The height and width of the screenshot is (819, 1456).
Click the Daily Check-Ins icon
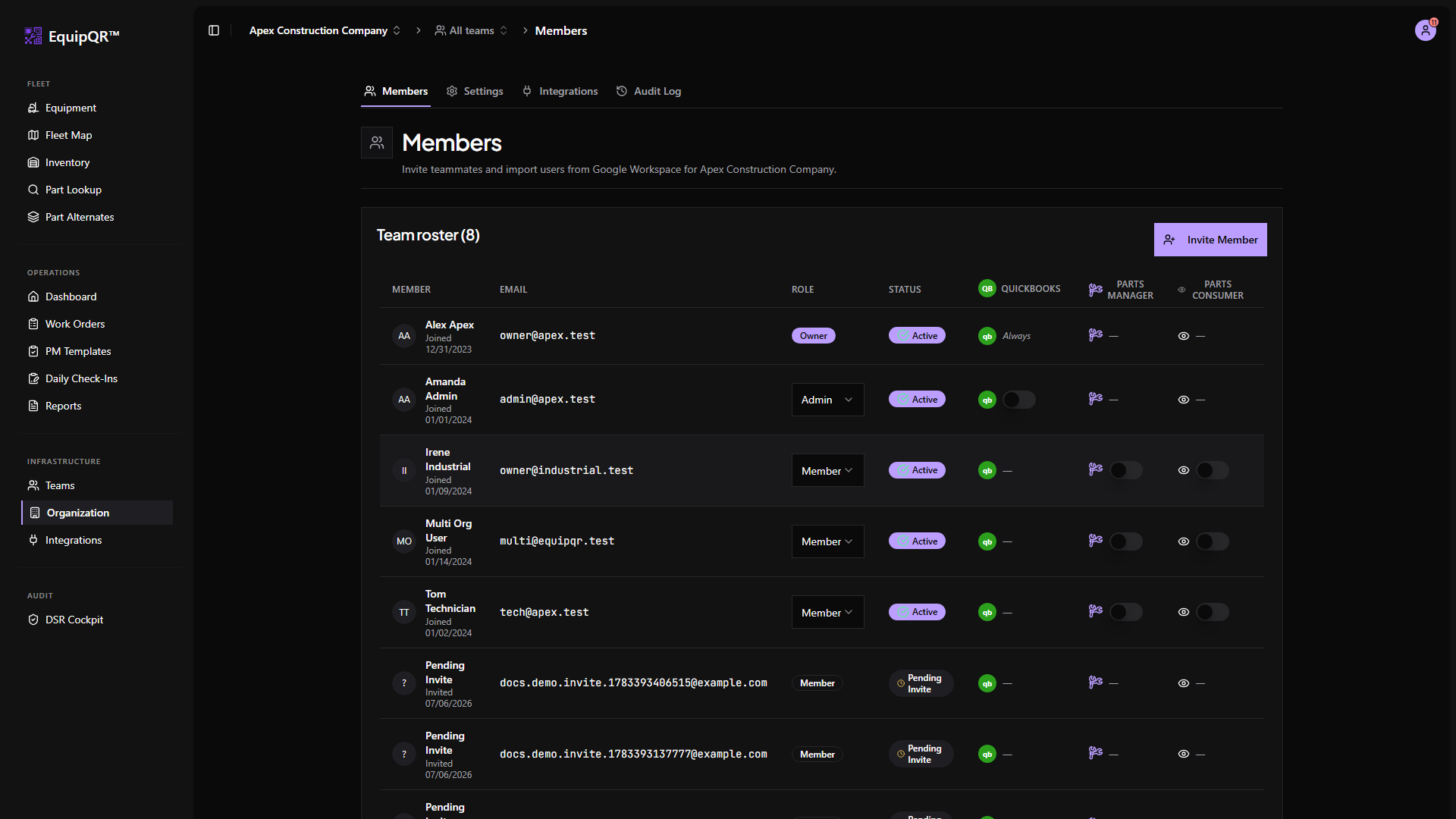[33, 378]
